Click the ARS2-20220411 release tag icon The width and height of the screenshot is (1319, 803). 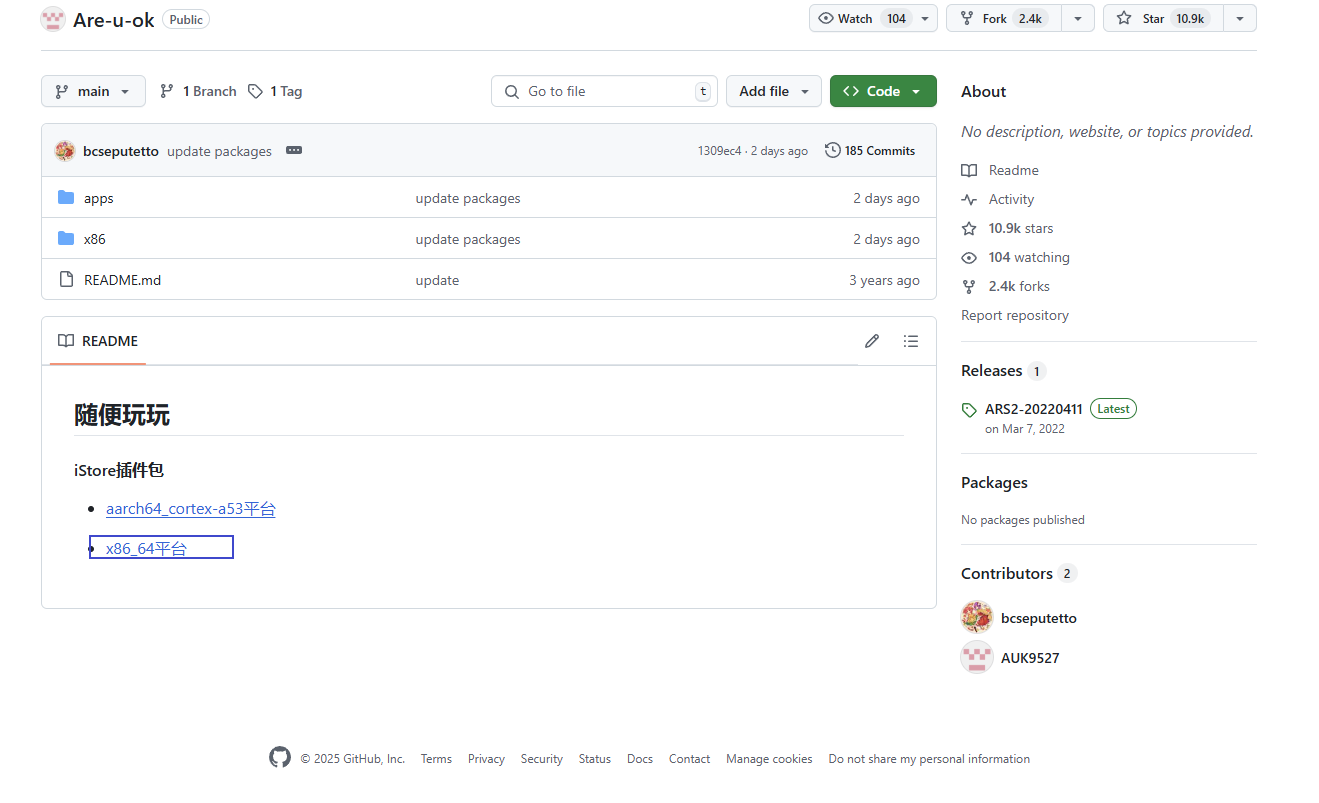pos(969,410)
